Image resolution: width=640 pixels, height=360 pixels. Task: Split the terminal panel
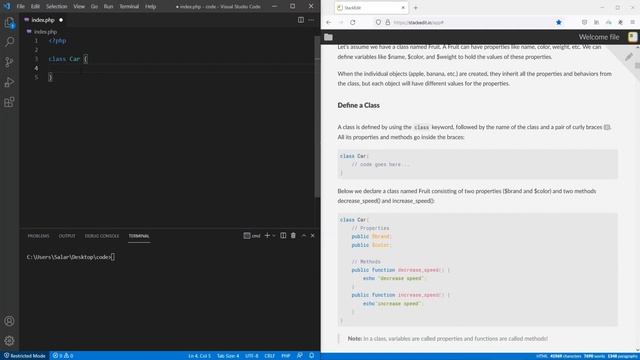pos(283,236)
